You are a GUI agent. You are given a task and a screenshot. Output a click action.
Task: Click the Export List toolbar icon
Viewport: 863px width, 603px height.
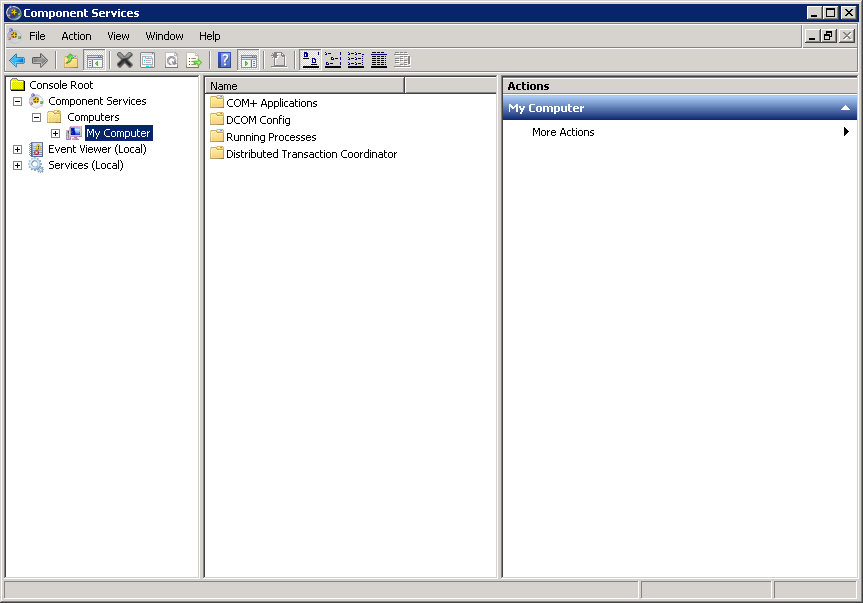pyautogui.click(x=194, y=60)
